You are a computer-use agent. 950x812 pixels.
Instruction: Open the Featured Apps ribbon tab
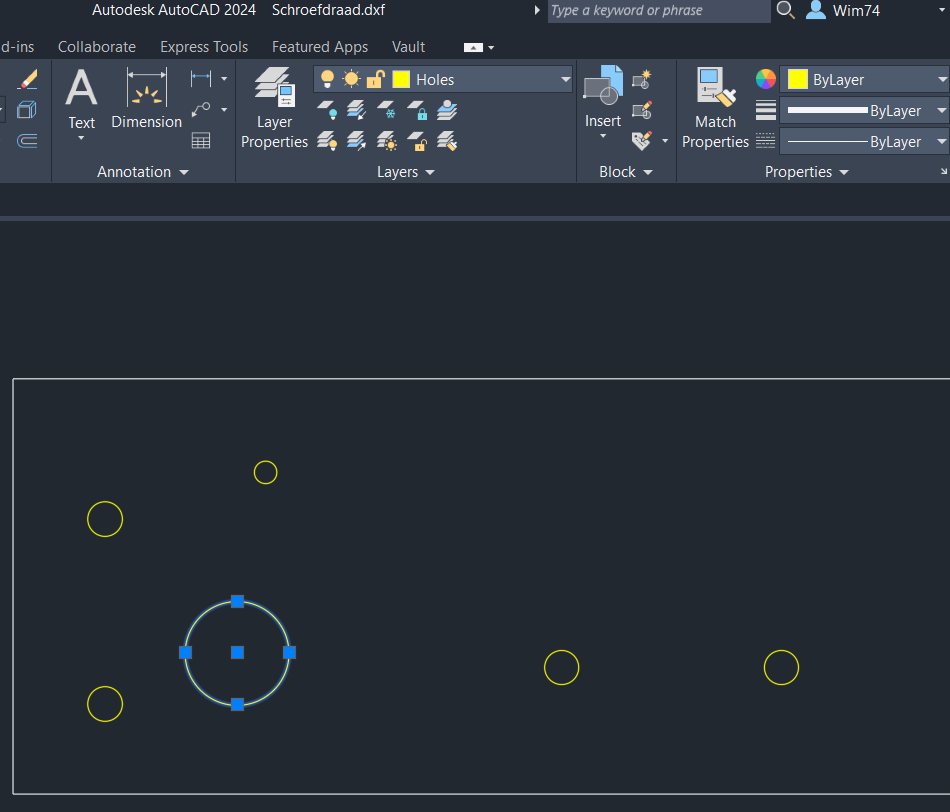320,47
